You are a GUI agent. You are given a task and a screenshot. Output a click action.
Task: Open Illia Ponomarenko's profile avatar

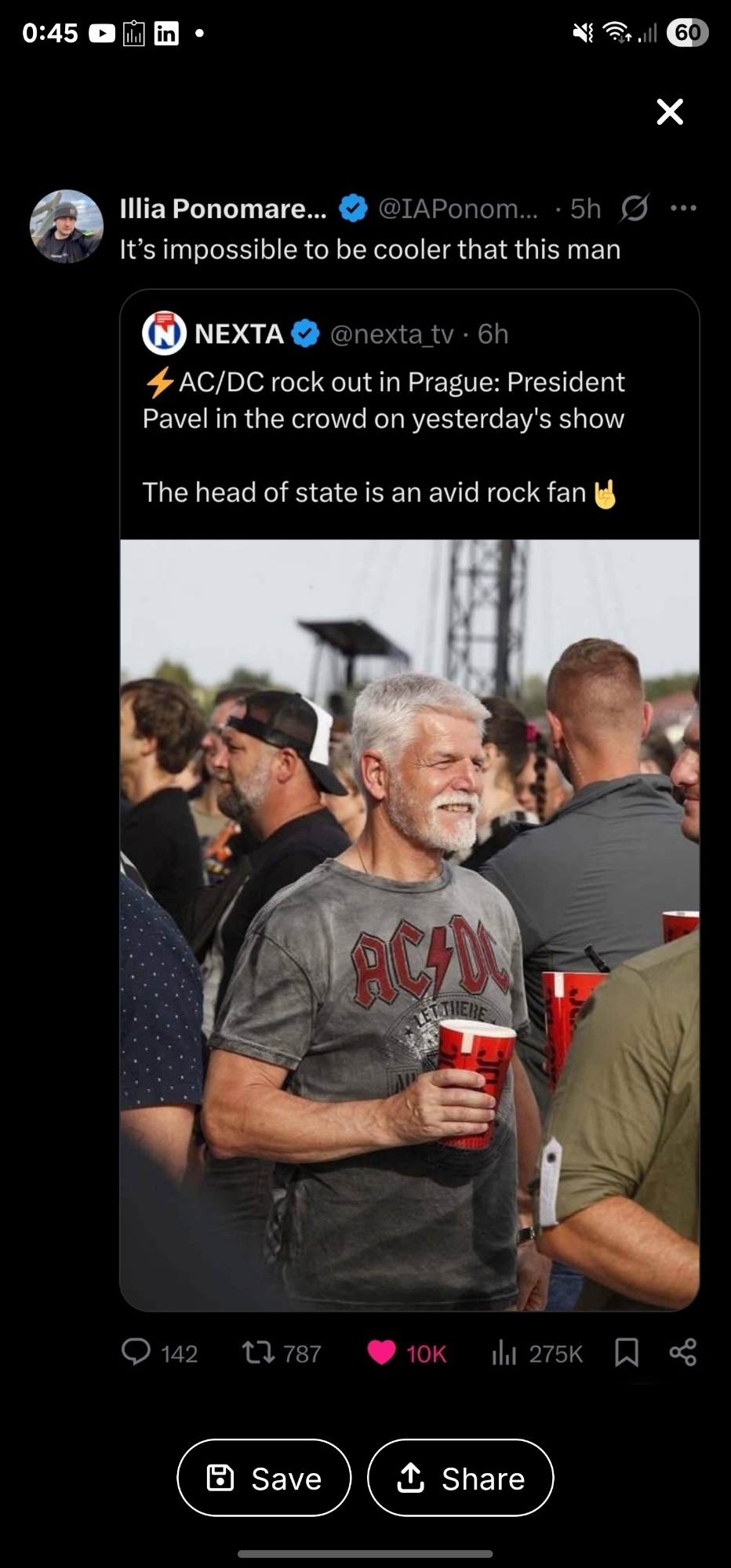click(67, 226)
